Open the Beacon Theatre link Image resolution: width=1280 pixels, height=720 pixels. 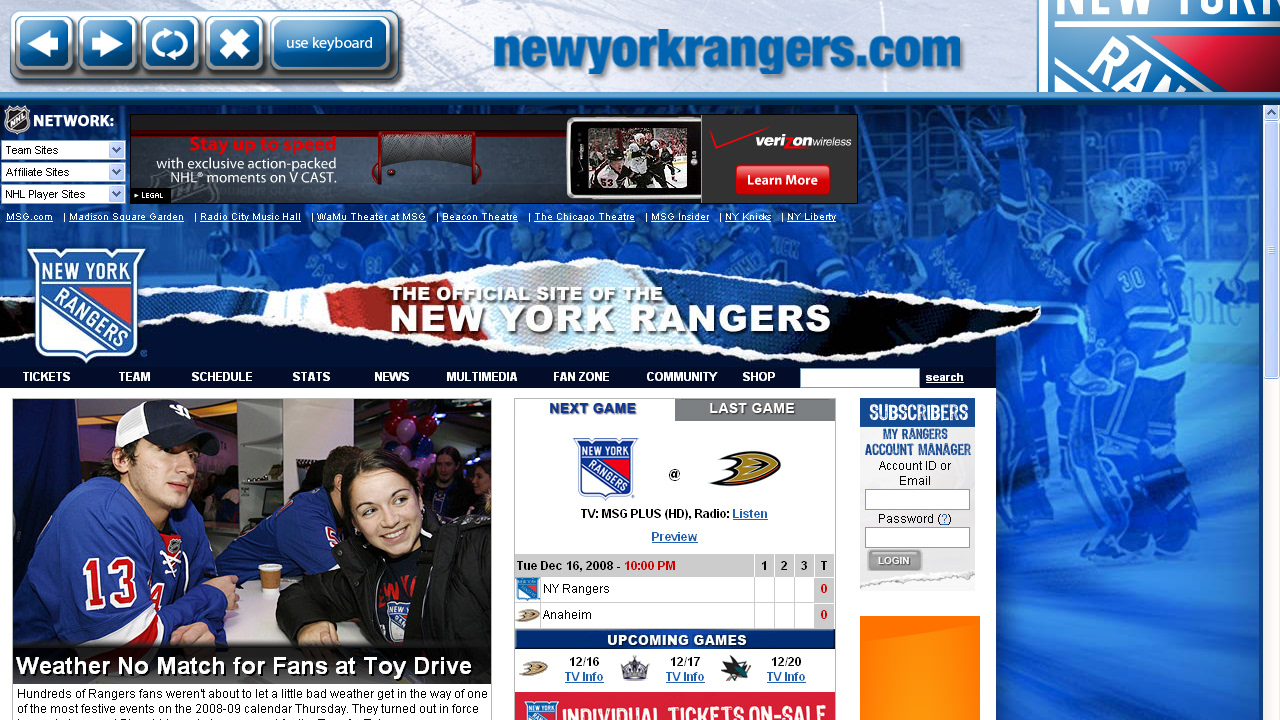point(480,217)
